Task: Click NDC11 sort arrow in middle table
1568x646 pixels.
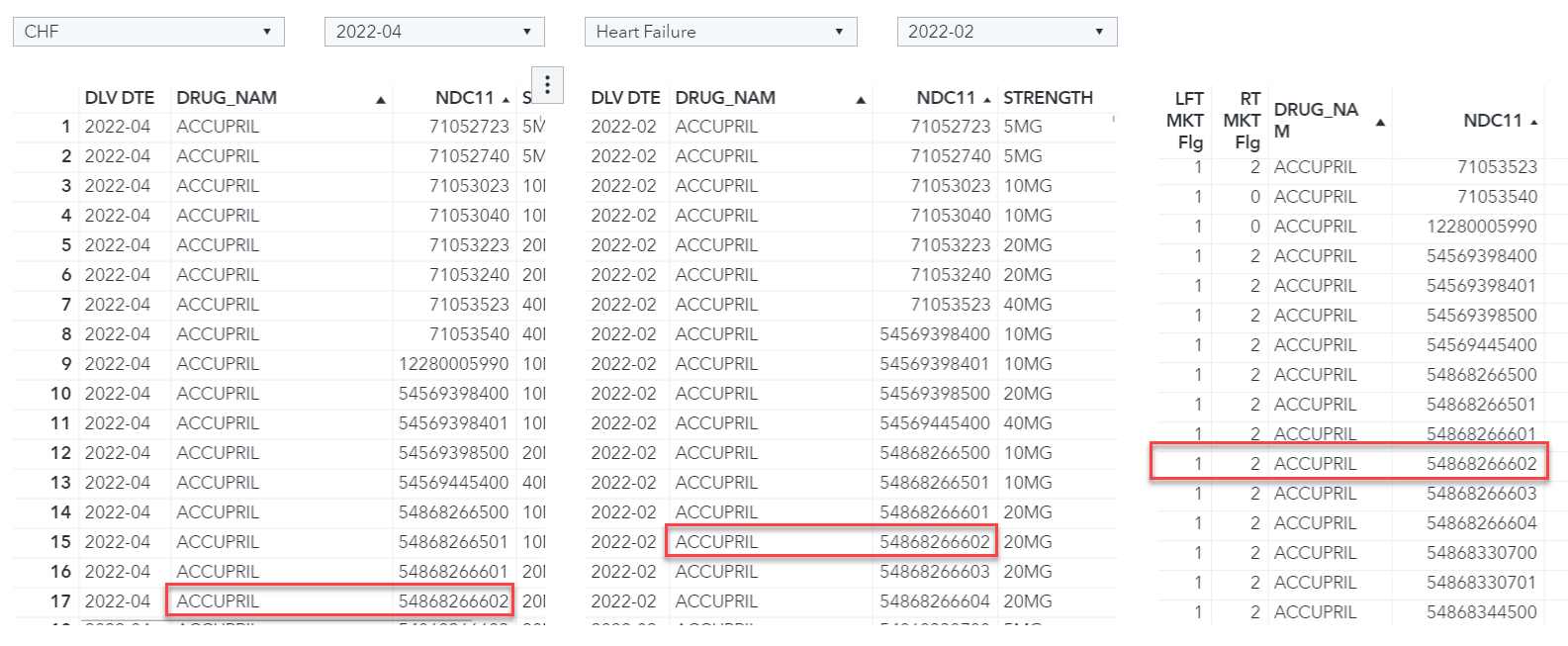Action: click(x=987, y=100)
